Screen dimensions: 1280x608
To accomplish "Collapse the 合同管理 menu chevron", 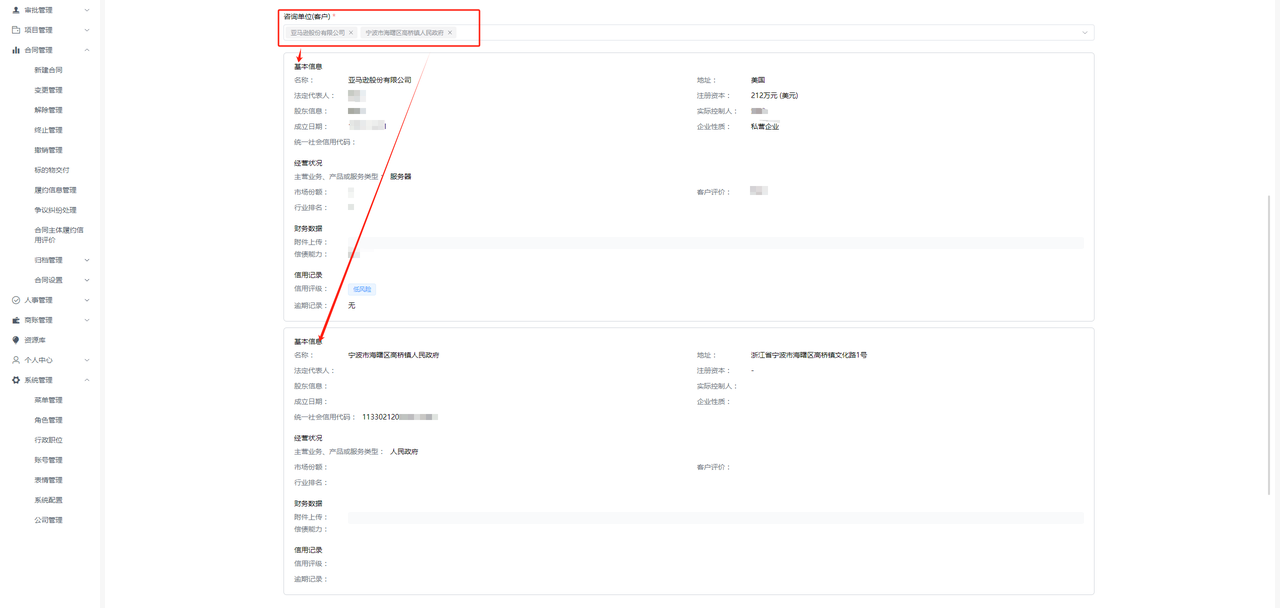I will (x=87, y=50).
